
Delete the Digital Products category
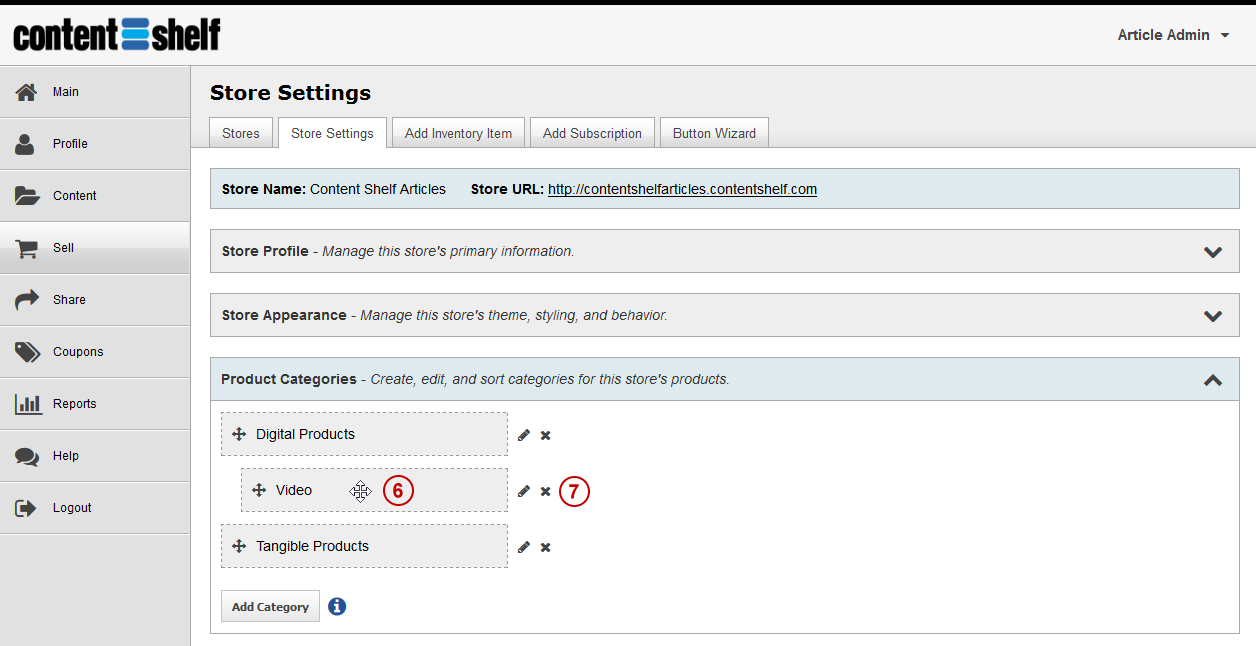coord(546,435)
